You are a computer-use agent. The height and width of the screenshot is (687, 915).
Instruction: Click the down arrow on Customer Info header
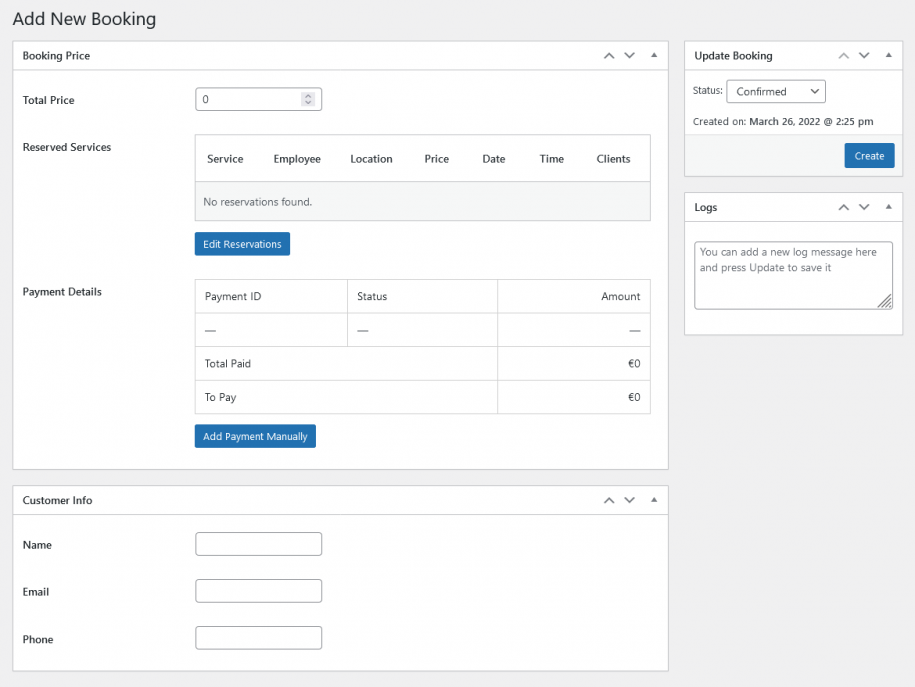[x=629, y=500]
